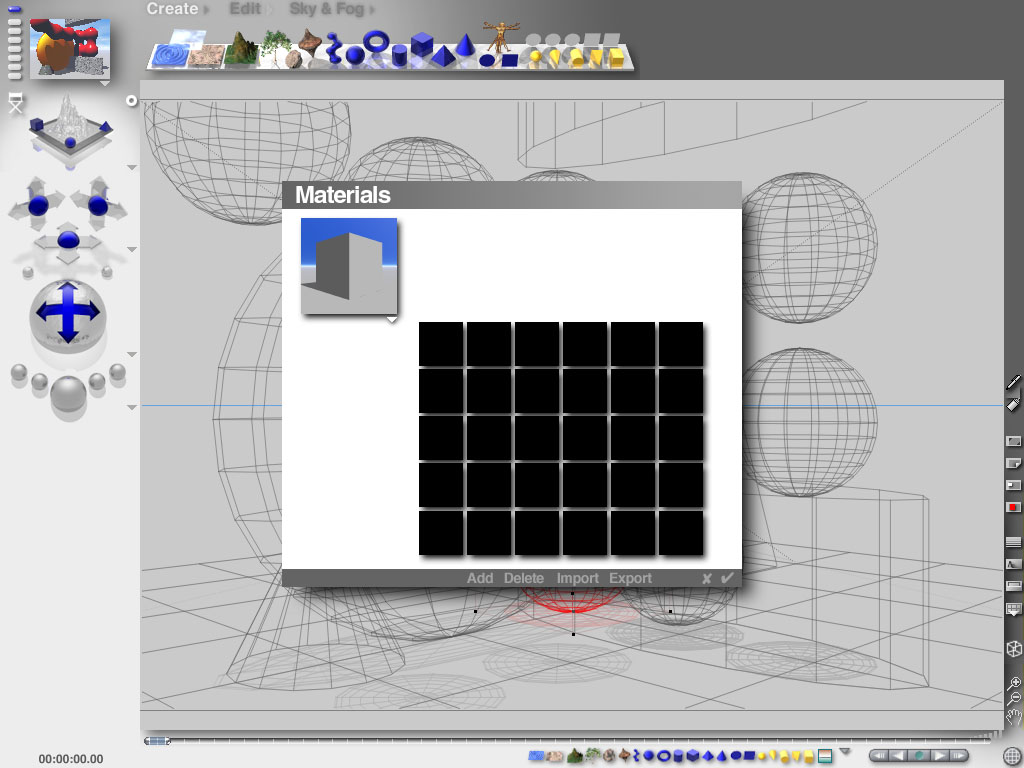Select the top memory dot indicator
The image size is (1024, 768).
coord(14,8)
